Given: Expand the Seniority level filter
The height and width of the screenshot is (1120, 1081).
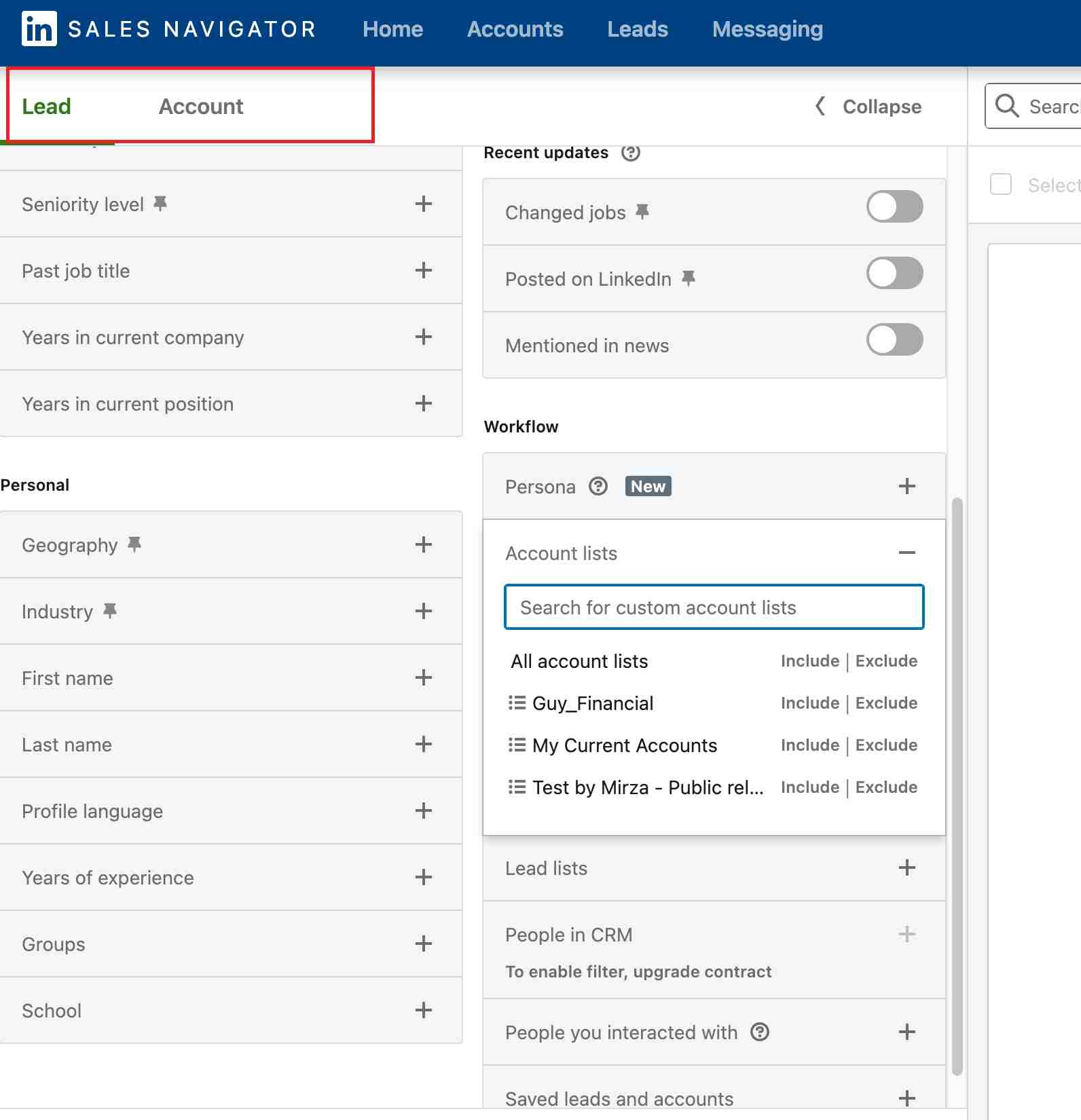Looking at the screenshot, I should pyautogui.click(x=424, y=204).
